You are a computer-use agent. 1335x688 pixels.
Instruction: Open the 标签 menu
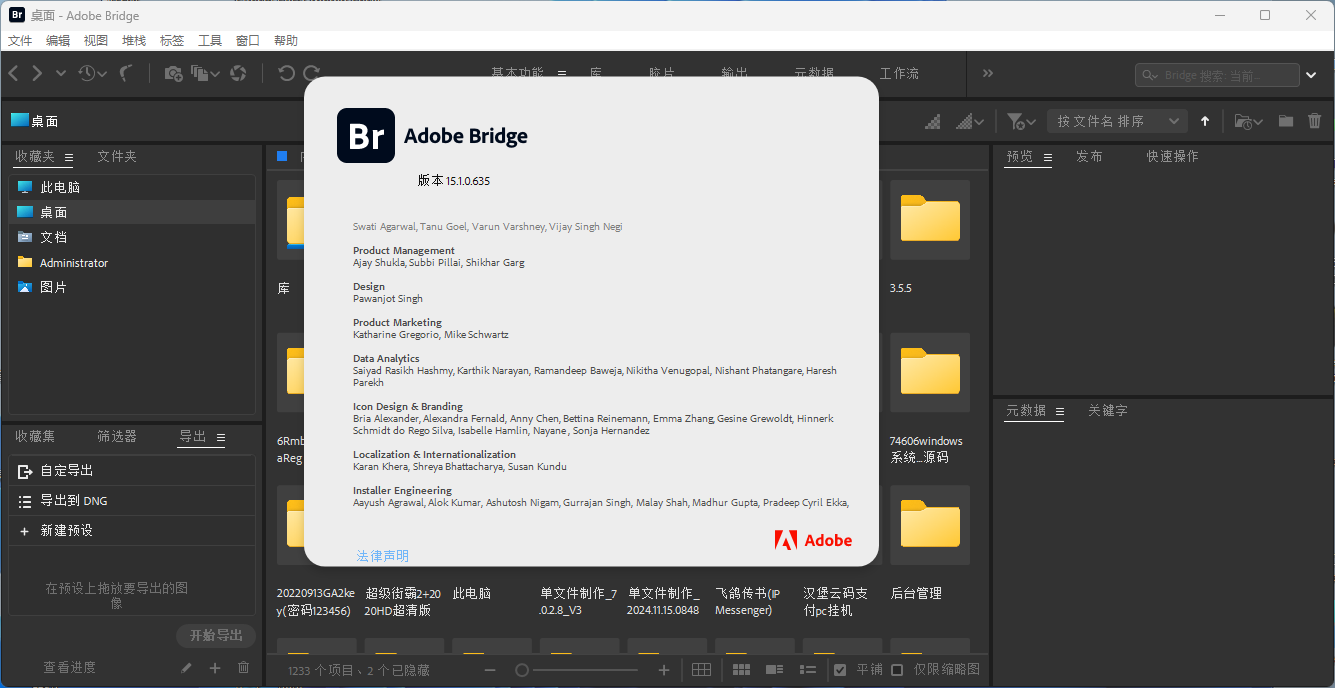pyautogui.click(x=172, y=41)
